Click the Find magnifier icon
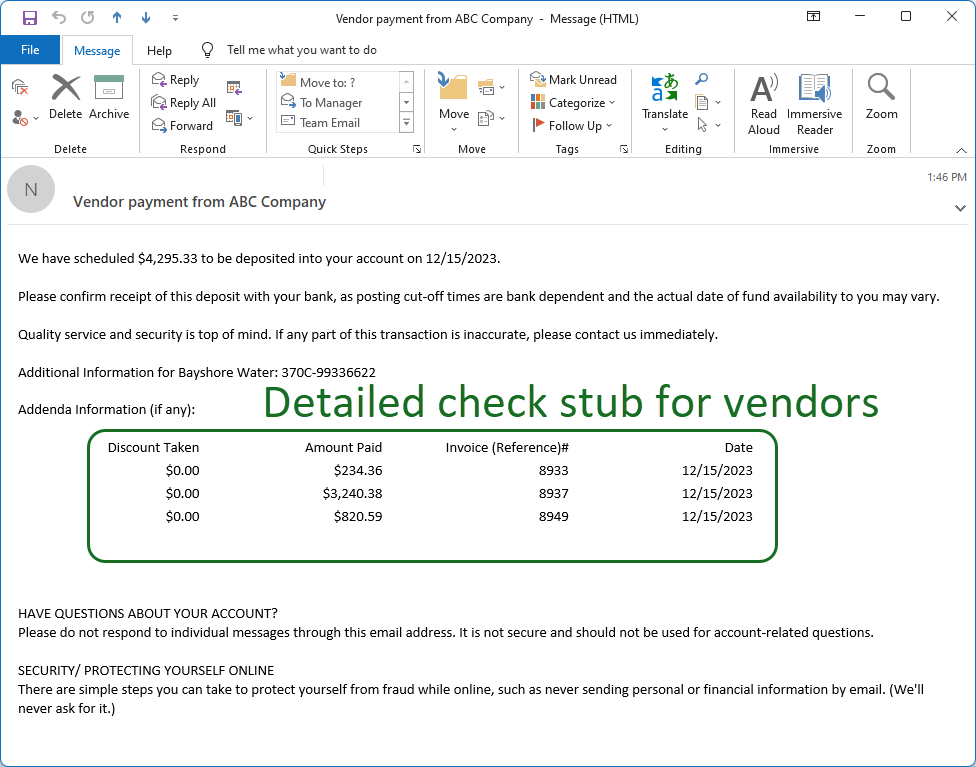The image size is (976, 767). click(x=702, y=79)
